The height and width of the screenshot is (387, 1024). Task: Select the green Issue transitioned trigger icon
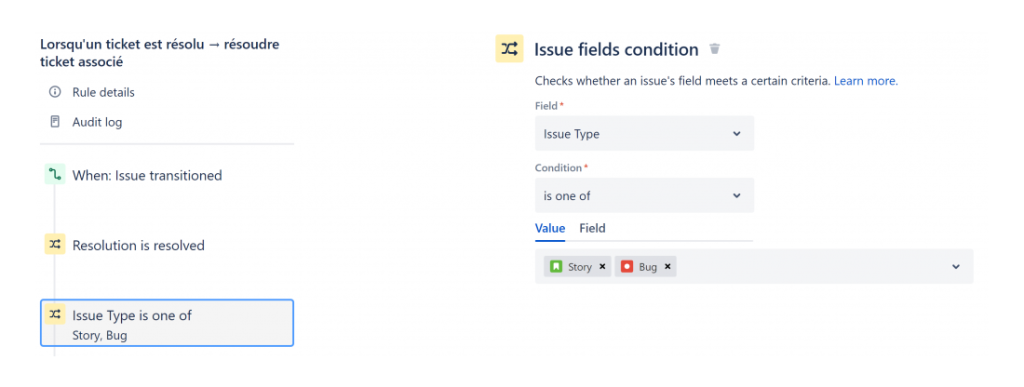coord(55,175)
